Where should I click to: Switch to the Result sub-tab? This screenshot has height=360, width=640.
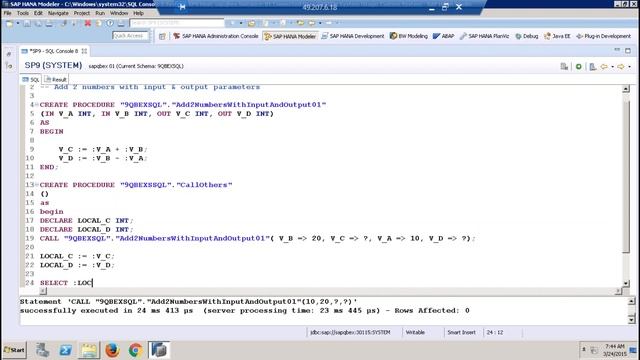coord(56,79)
